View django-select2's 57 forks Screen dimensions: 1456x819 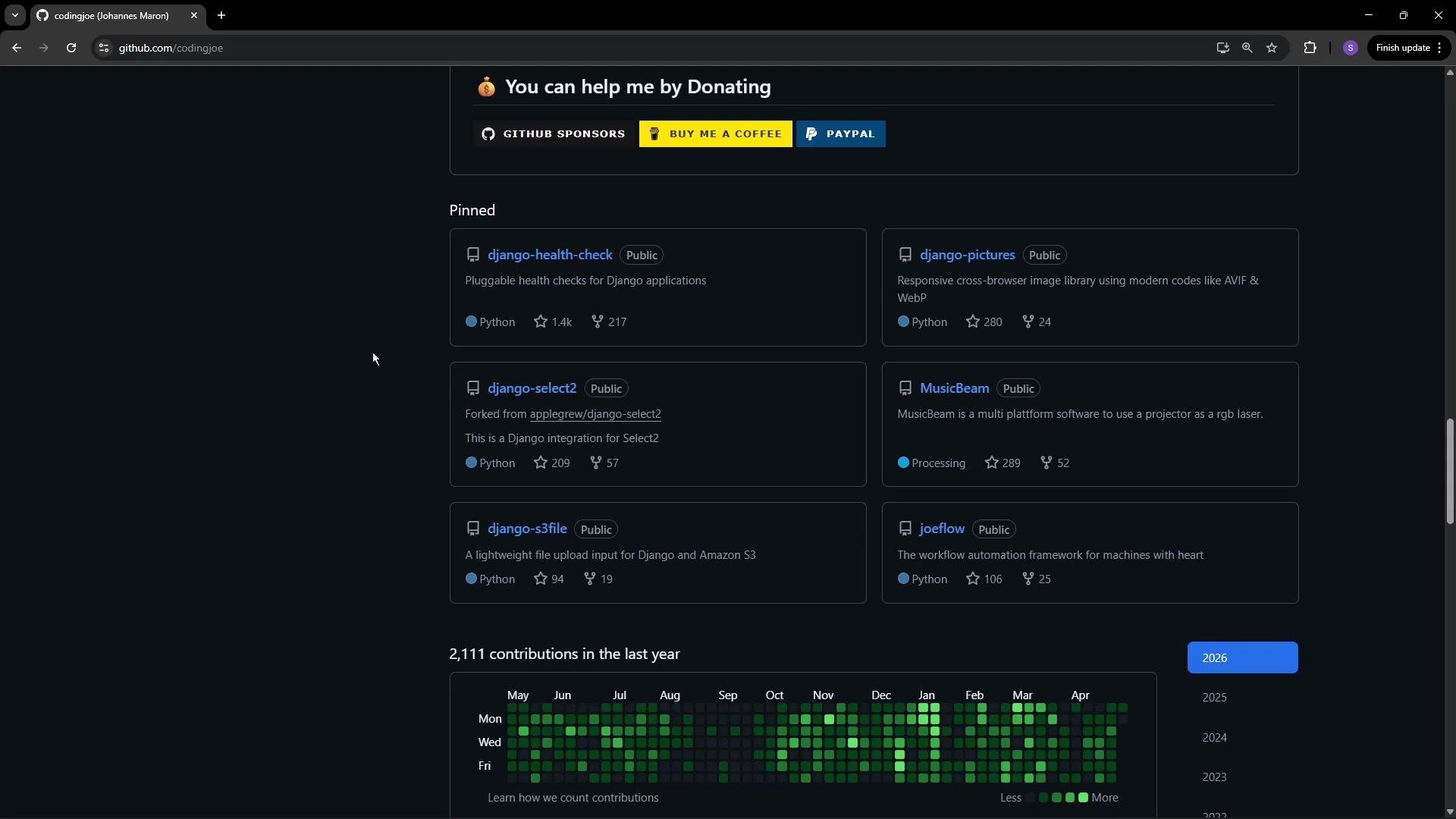pos(604,463)
